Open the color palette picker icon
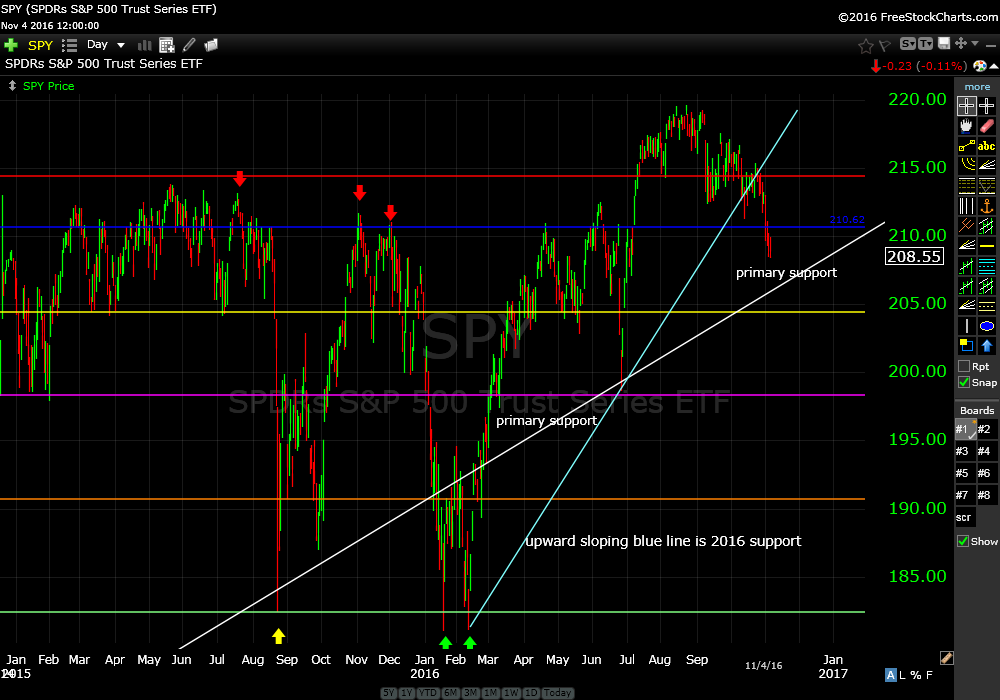 point(979,66)
